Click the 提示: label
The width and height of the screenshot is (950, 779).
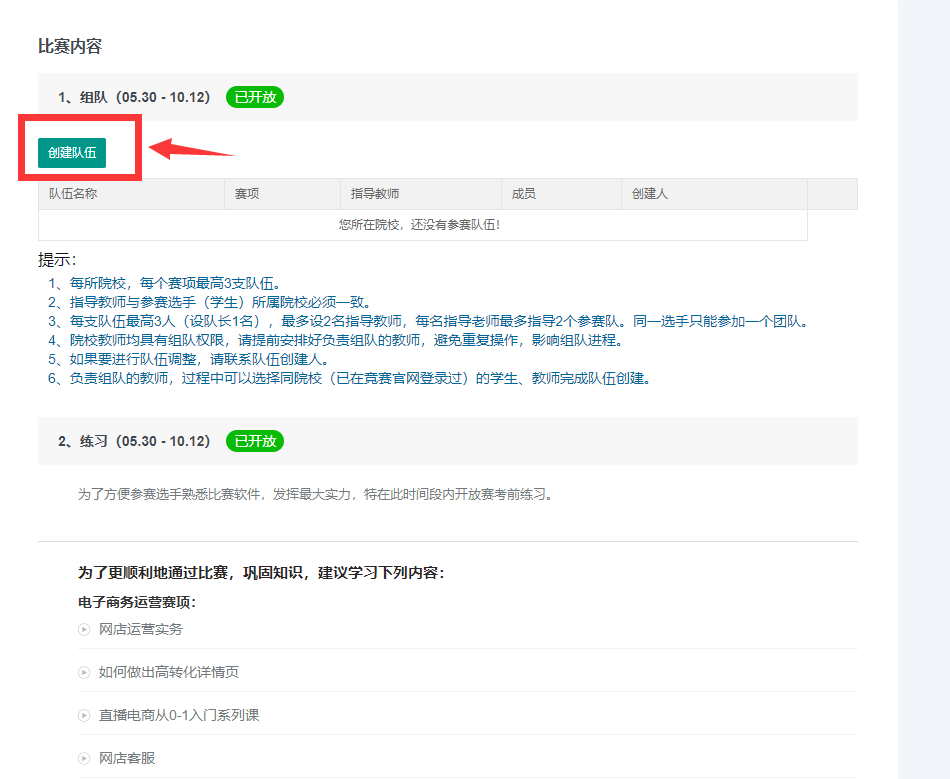(57, 260)
